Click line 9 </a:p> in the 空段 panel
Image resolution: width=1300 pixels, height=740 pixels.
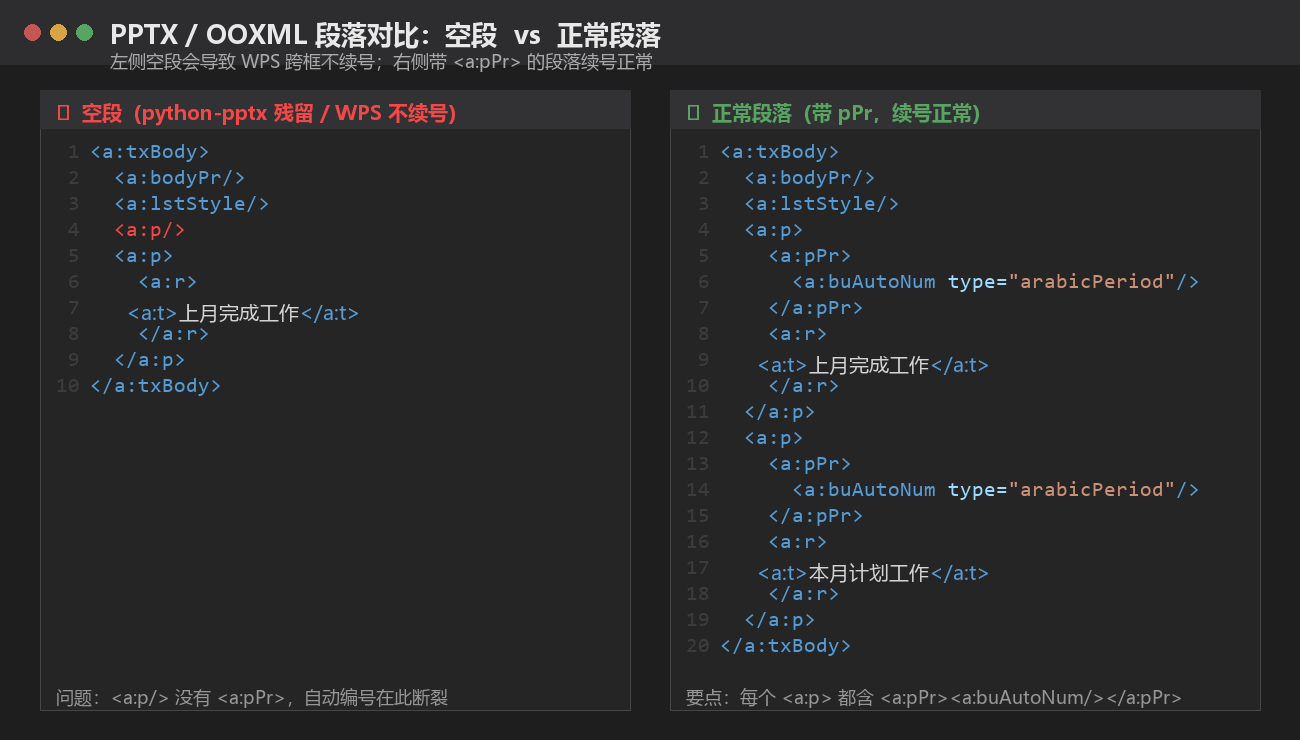pyautogui.click(x=150, y=360)
